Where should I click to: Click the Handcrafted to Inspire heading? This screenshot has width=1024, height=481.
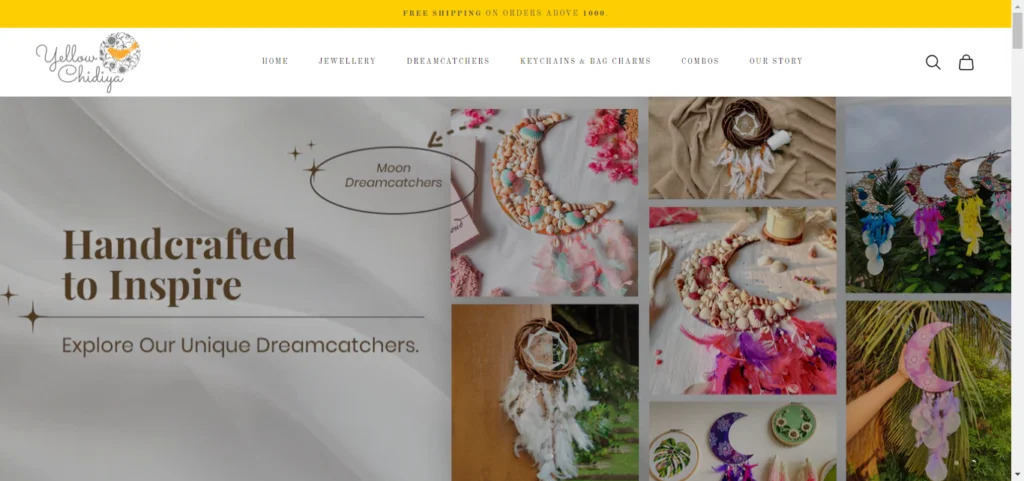179,264
